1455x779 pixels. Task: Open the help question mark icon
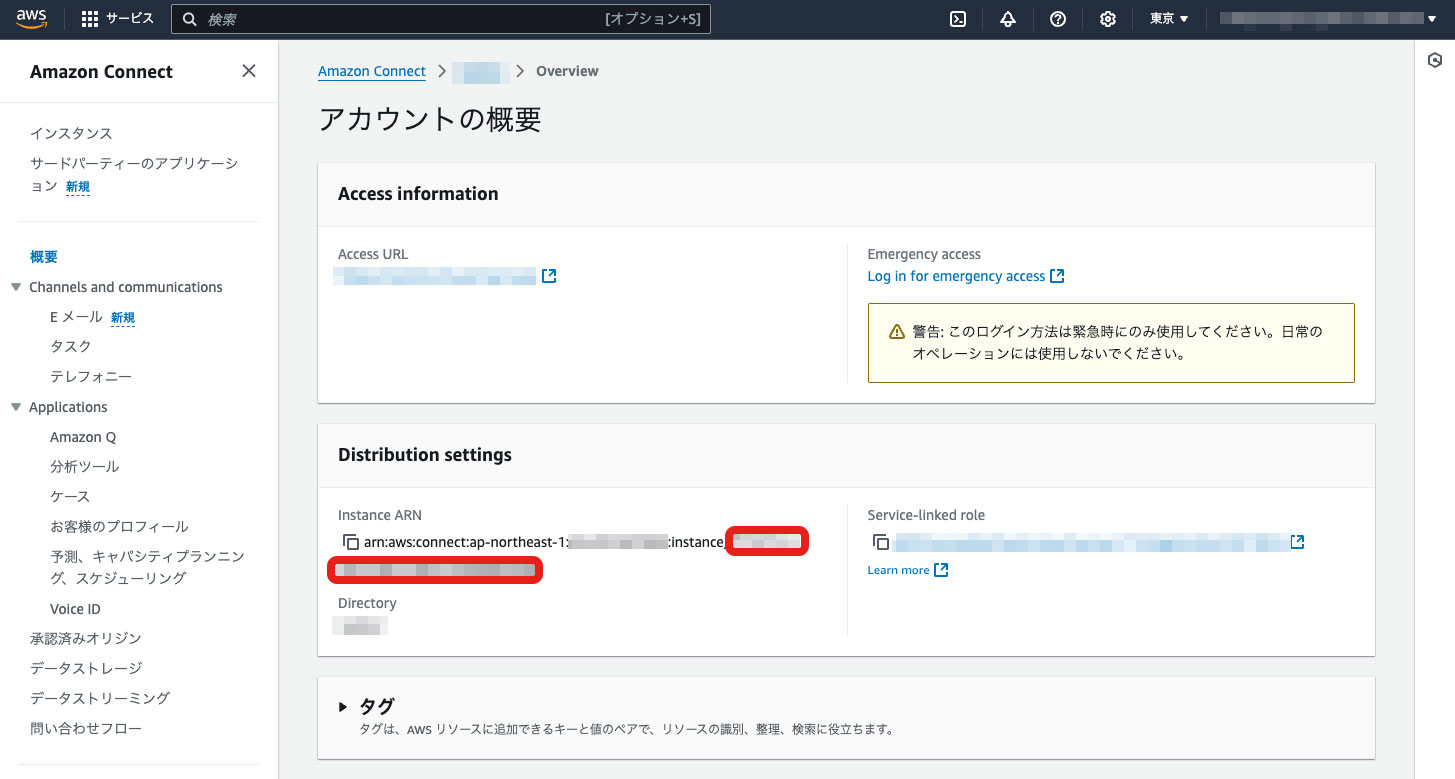tap(1058, 19)
